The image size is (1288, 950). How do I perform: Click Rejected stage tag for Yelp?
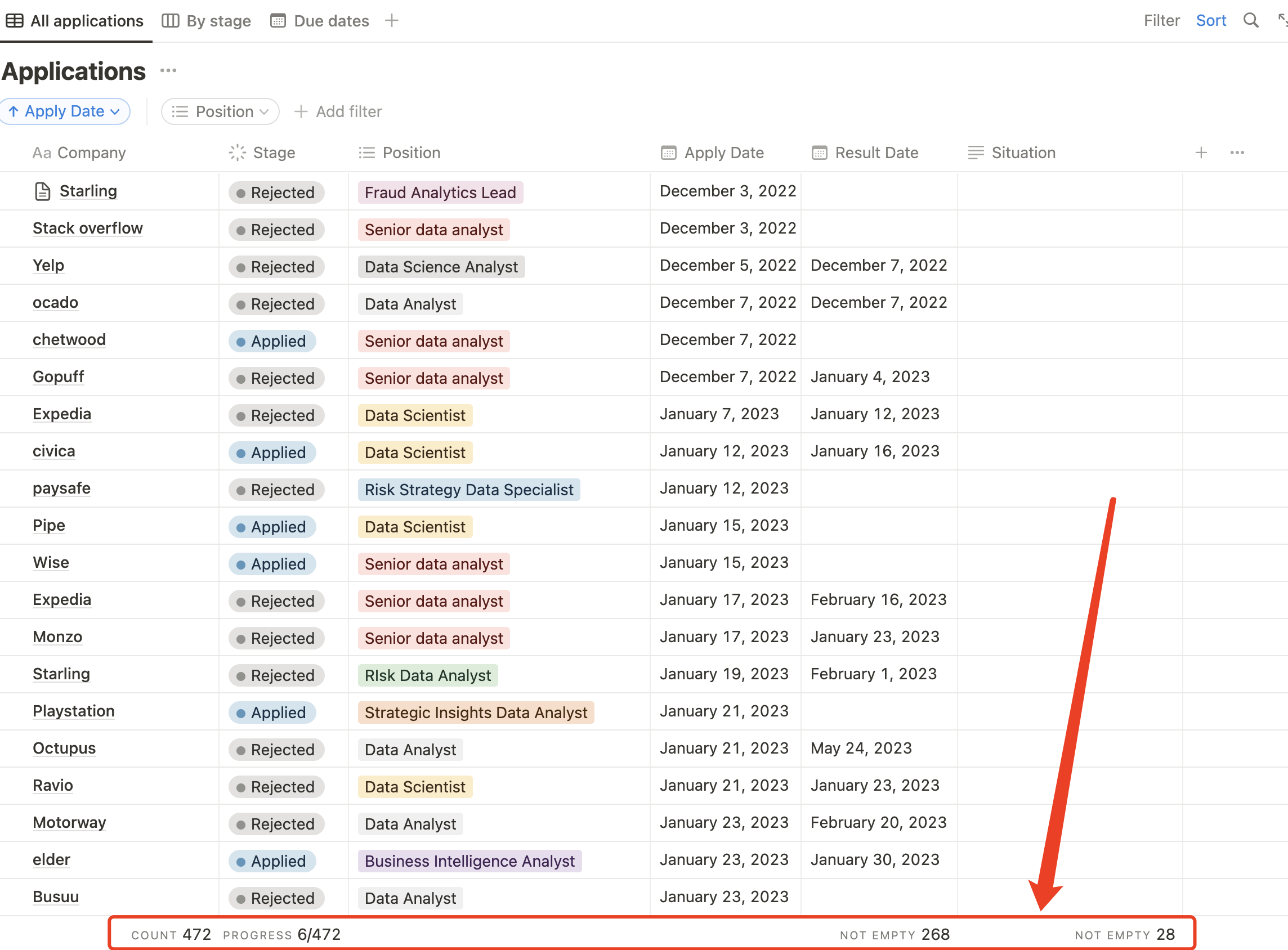[x=276, y=267]
